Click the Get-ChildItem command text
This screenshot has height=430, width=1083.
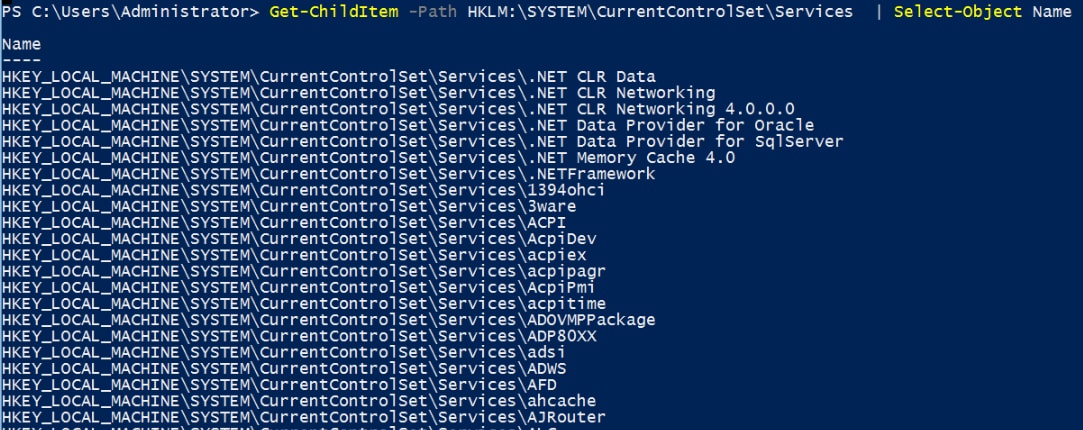point(334,12)
